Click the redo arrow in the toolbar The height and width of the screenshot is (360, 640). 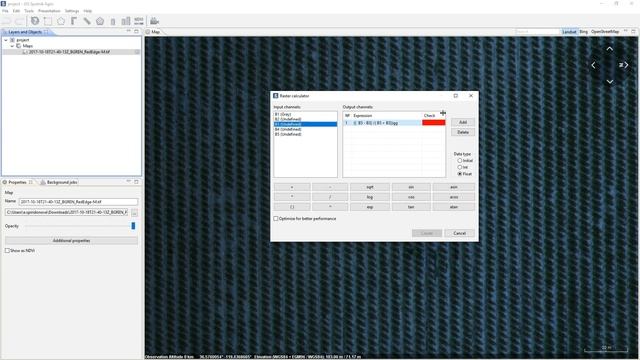[x=19, y=21]
